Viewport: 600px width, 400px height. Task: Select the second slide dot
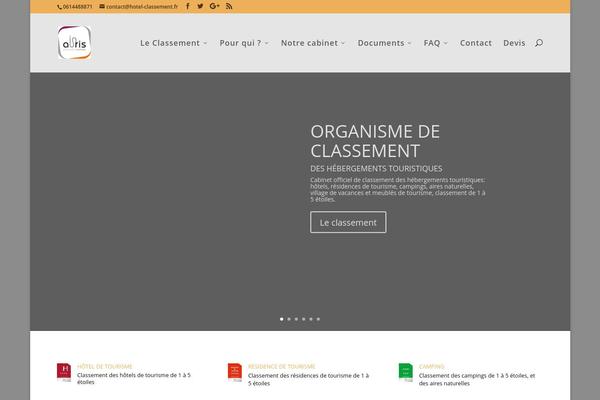pos(289,319)
